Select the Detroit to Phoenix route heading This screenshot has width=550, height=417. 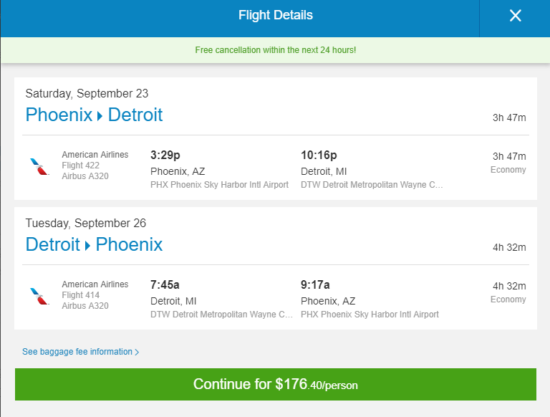coord(94,244)
